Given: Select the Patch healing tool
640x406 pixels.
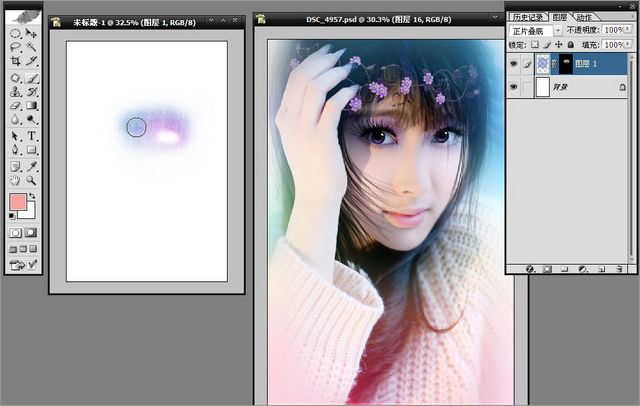Looking at the screenshot, I should (15, 78).
